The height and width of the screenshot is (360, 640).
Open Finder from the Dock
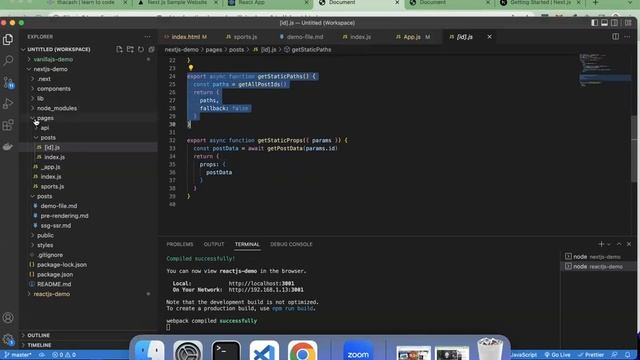149,351
